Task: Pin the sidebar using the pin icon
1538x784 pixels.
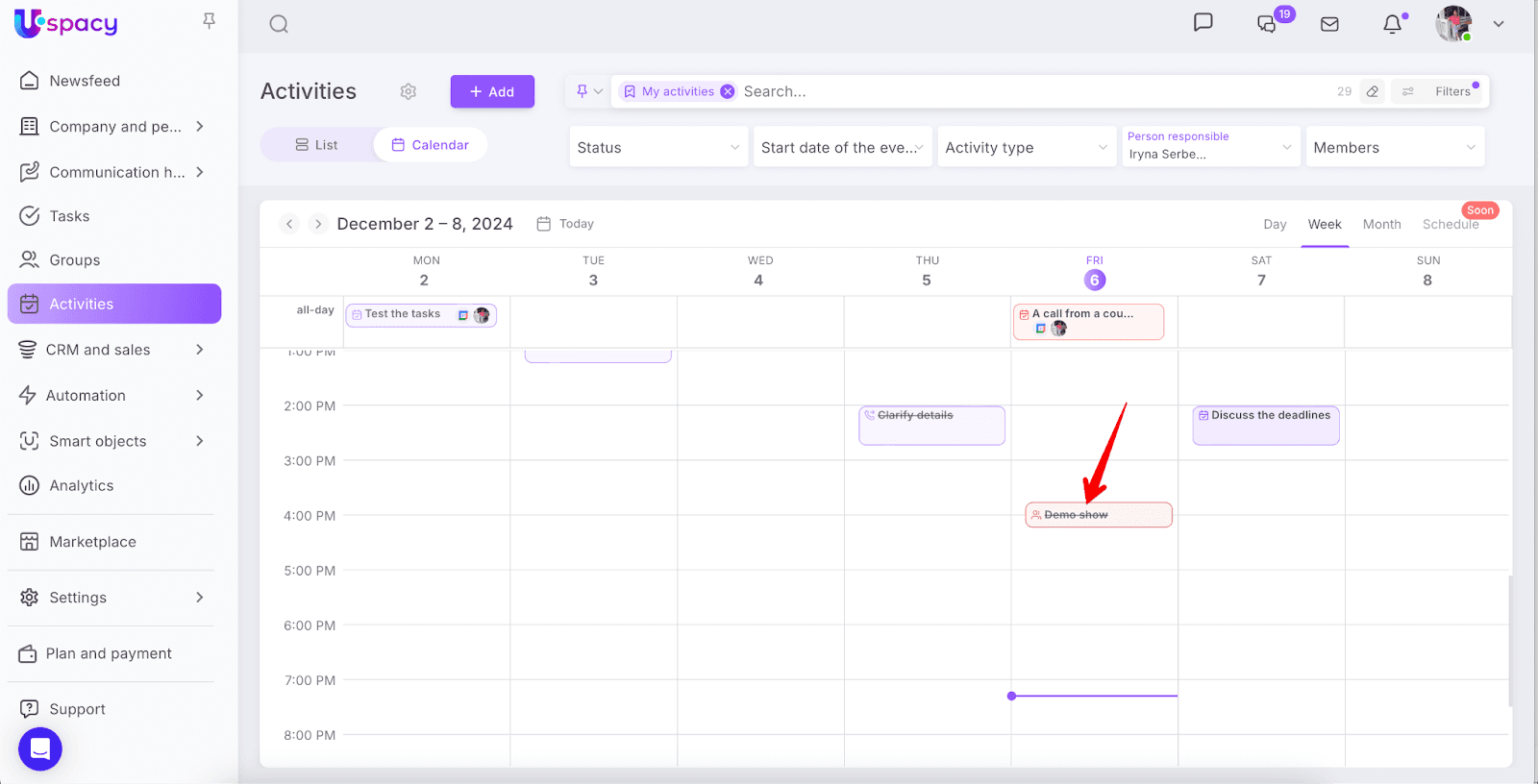Action: click(209, 21)
